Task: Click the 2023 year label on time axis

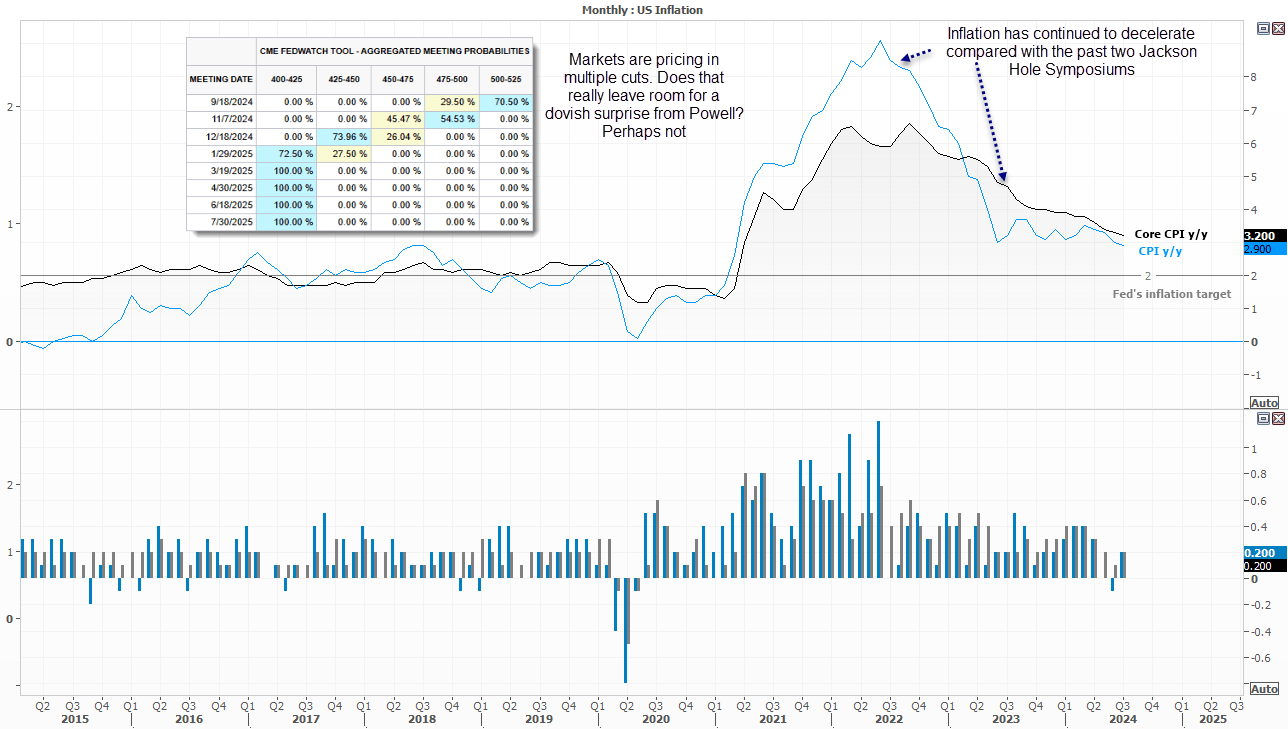Action: 1005,718
